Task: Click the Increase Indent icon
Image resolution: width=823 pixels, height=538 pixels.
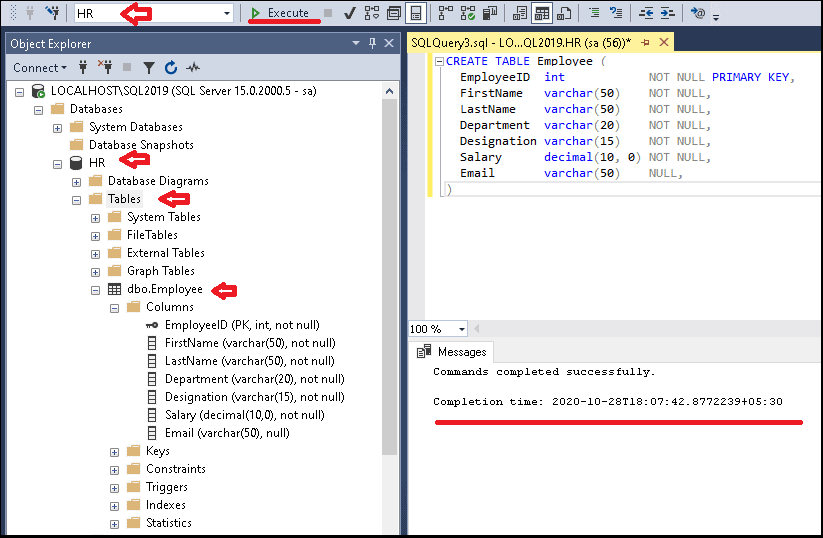Action: tap(670, 13)
